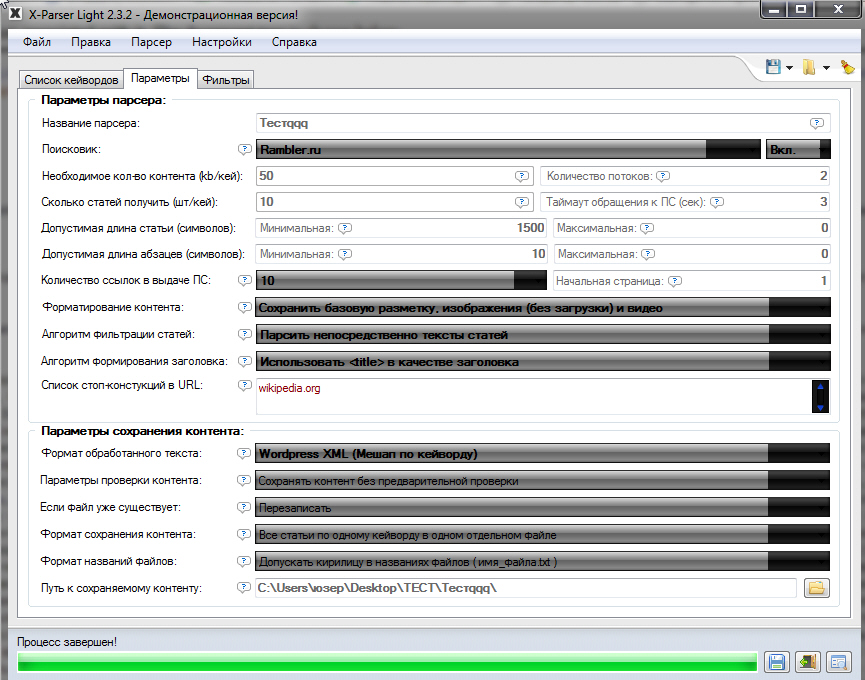Open the Перезаписать dropdown
Image resolution: width=865 pixels, height=680 pixels.
point(542,507)
